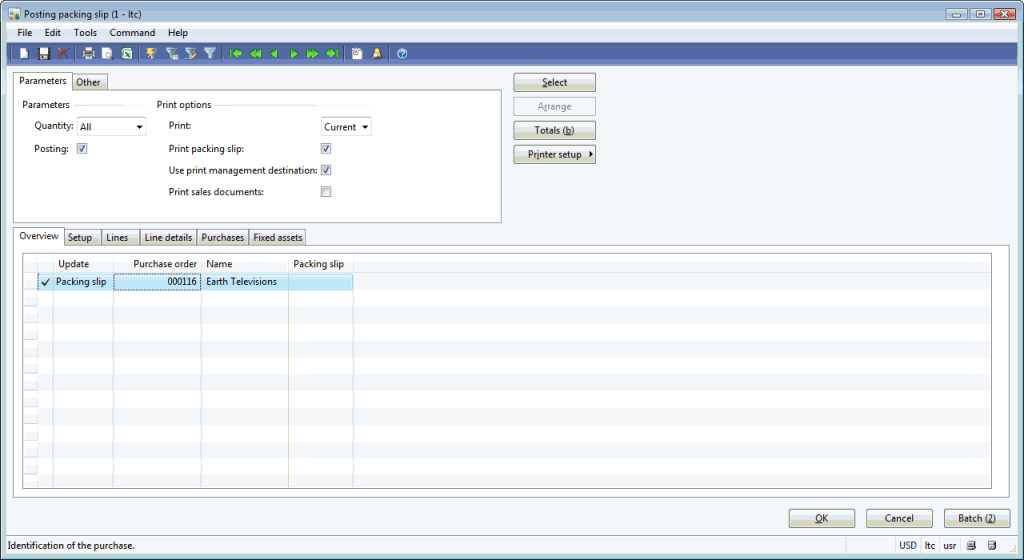
Task: Click the Remove filter funnel icon
Action: [x=210, y=54]
